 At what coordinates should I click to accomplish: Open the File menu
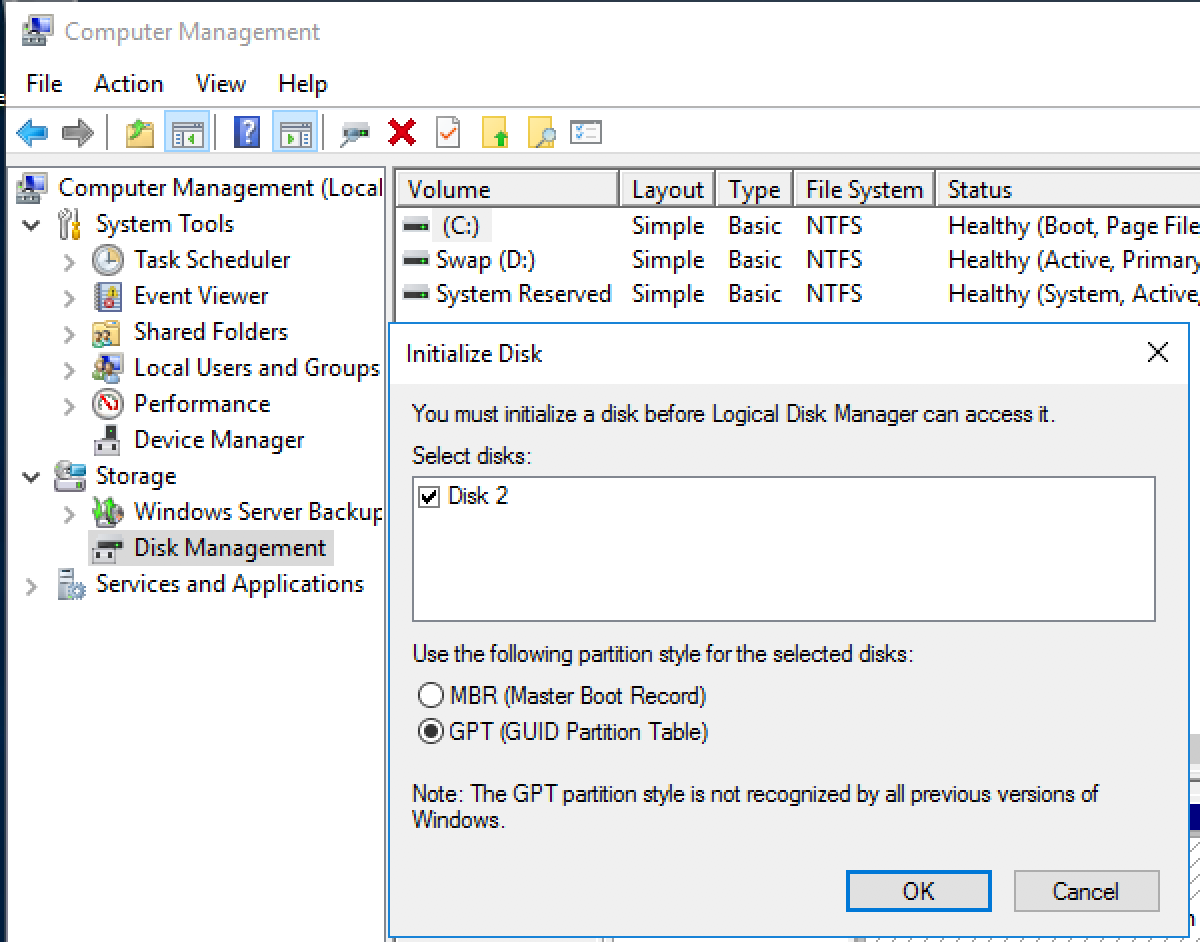[x=44, y=84]
